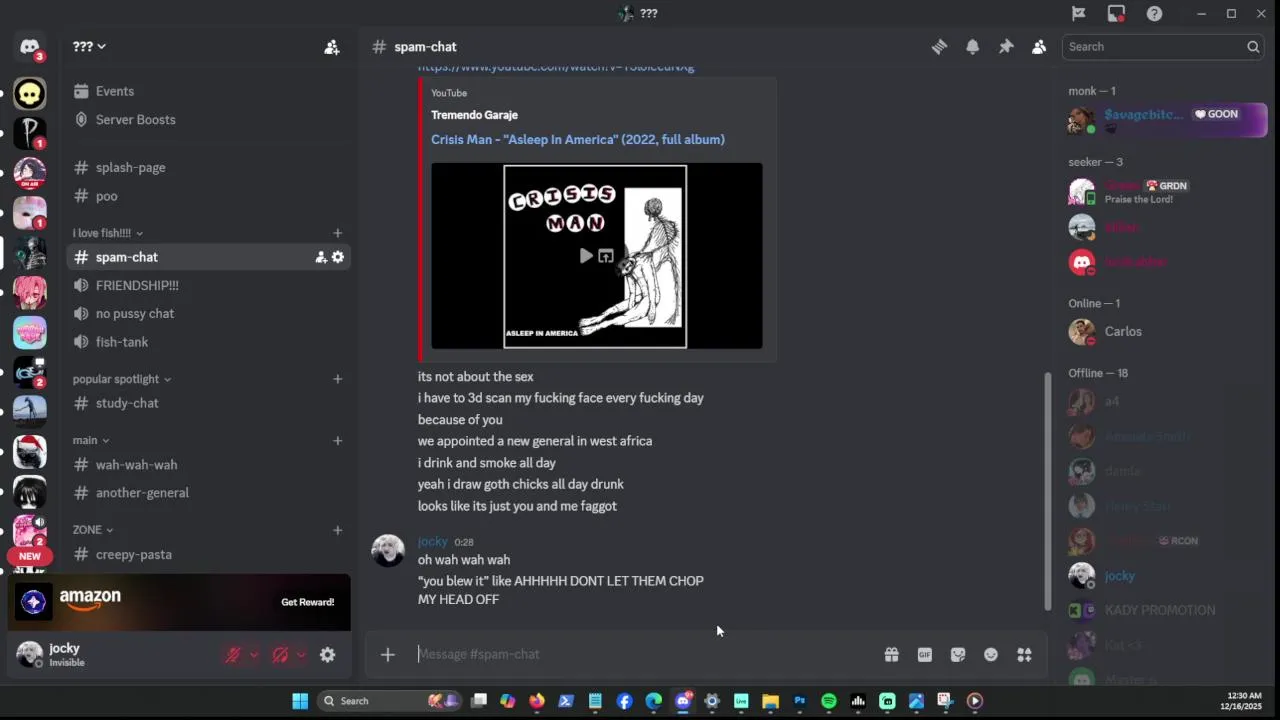1280x720 pixels.
Task: Open the Santa hat server icon
Action: (x=29, y=452)
